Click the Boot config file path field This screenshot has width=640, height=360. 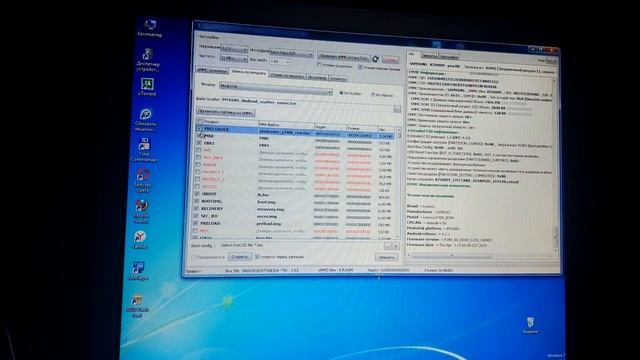tap(302, 246)
